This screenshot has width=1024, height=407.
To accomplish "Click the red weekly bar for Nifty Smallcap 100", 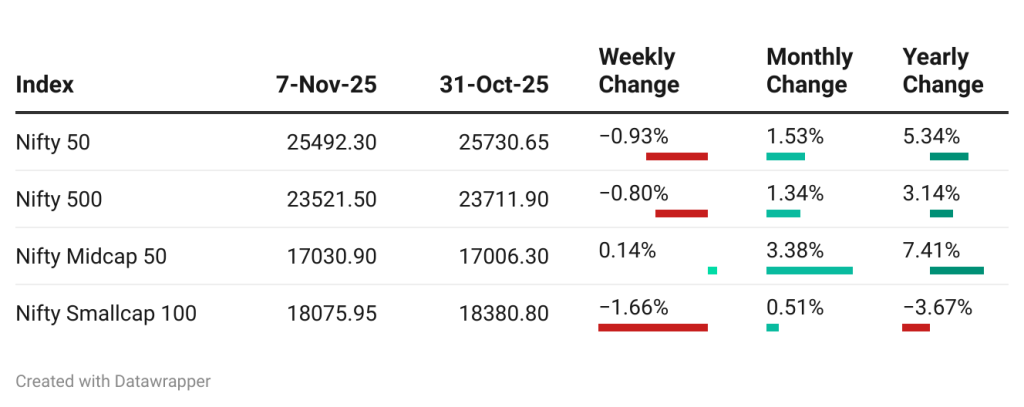I will pos(652,327).
